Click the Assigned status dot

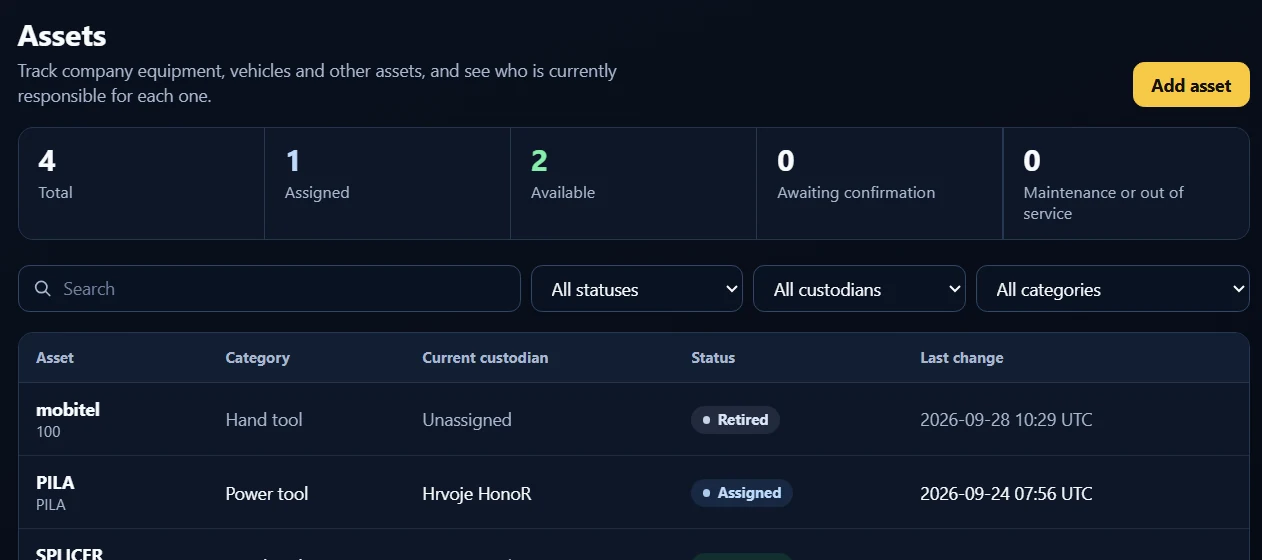707,493
